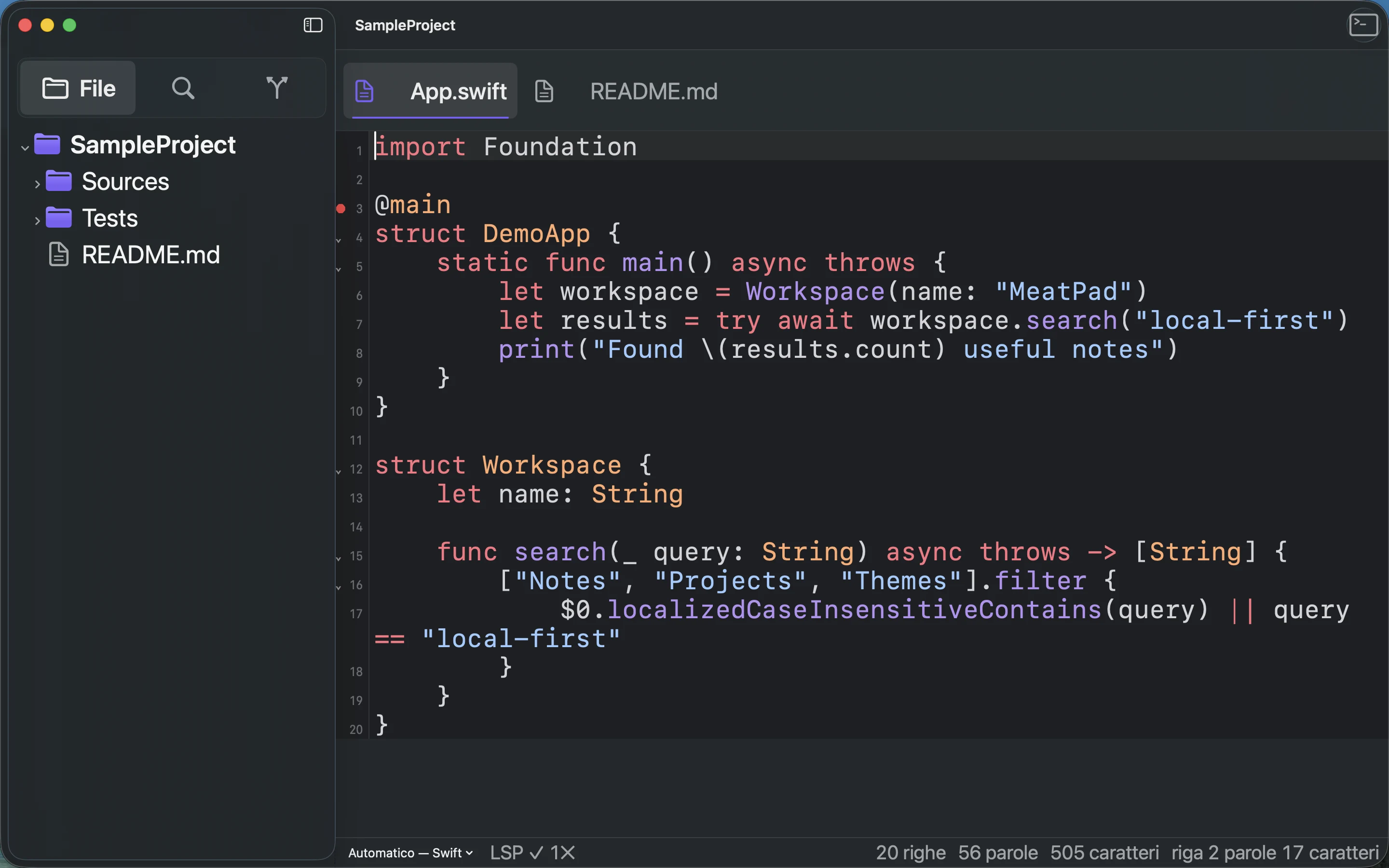Screen dimensions: 1389x868
Task: Collapse the SampleProject root folder
Action: 25,148
